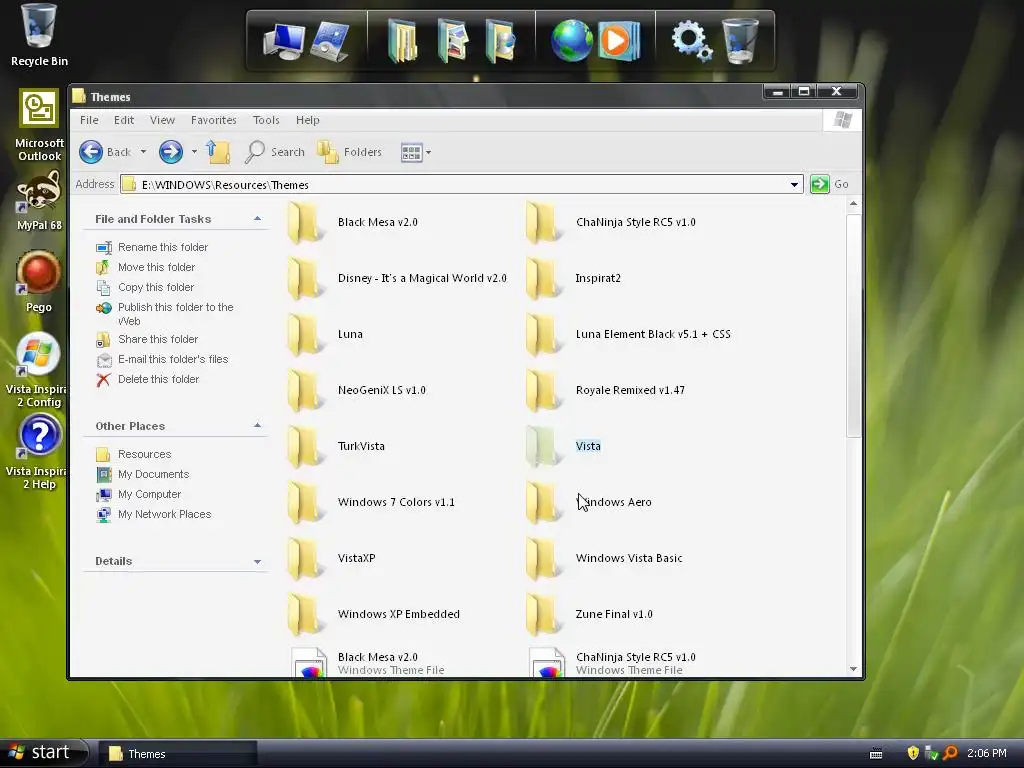Select the Microsoft Outlook desktop icon

point(39,125)
